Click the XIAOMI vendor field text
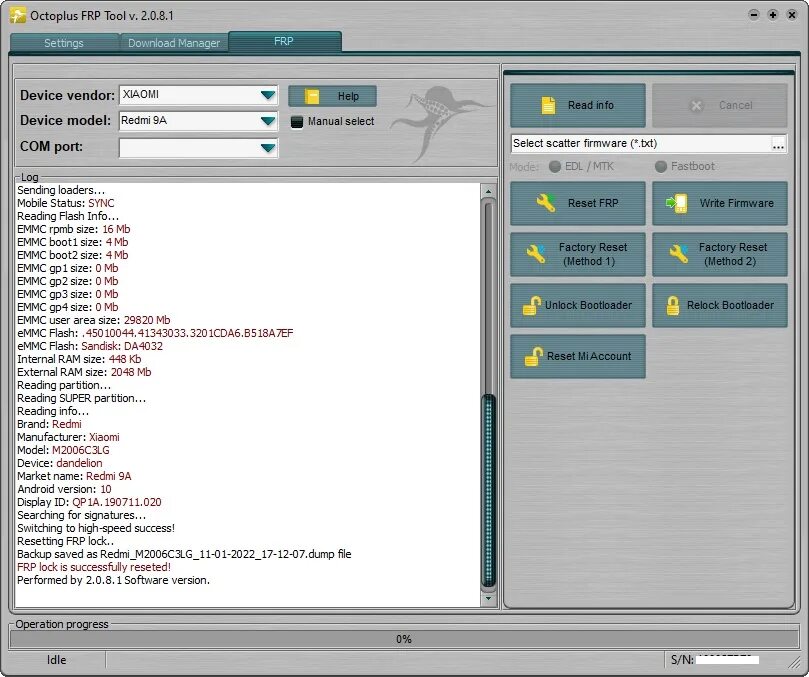809x677 pixels. 141,94
